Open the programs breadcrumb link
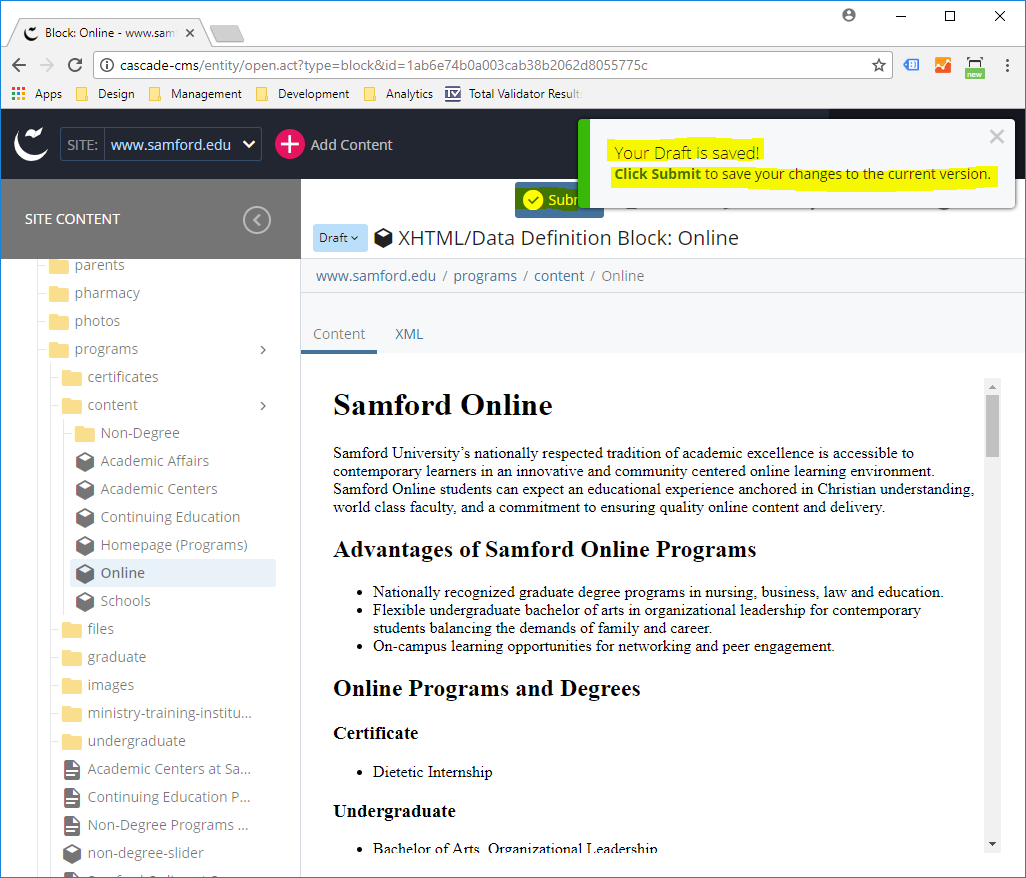 click(485, 276)
